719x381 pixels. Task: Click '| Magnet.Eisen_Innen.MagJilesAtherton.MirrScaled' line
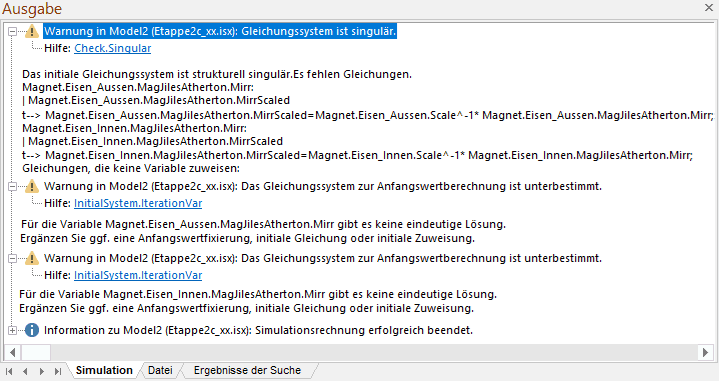click(x=153, y=141)
